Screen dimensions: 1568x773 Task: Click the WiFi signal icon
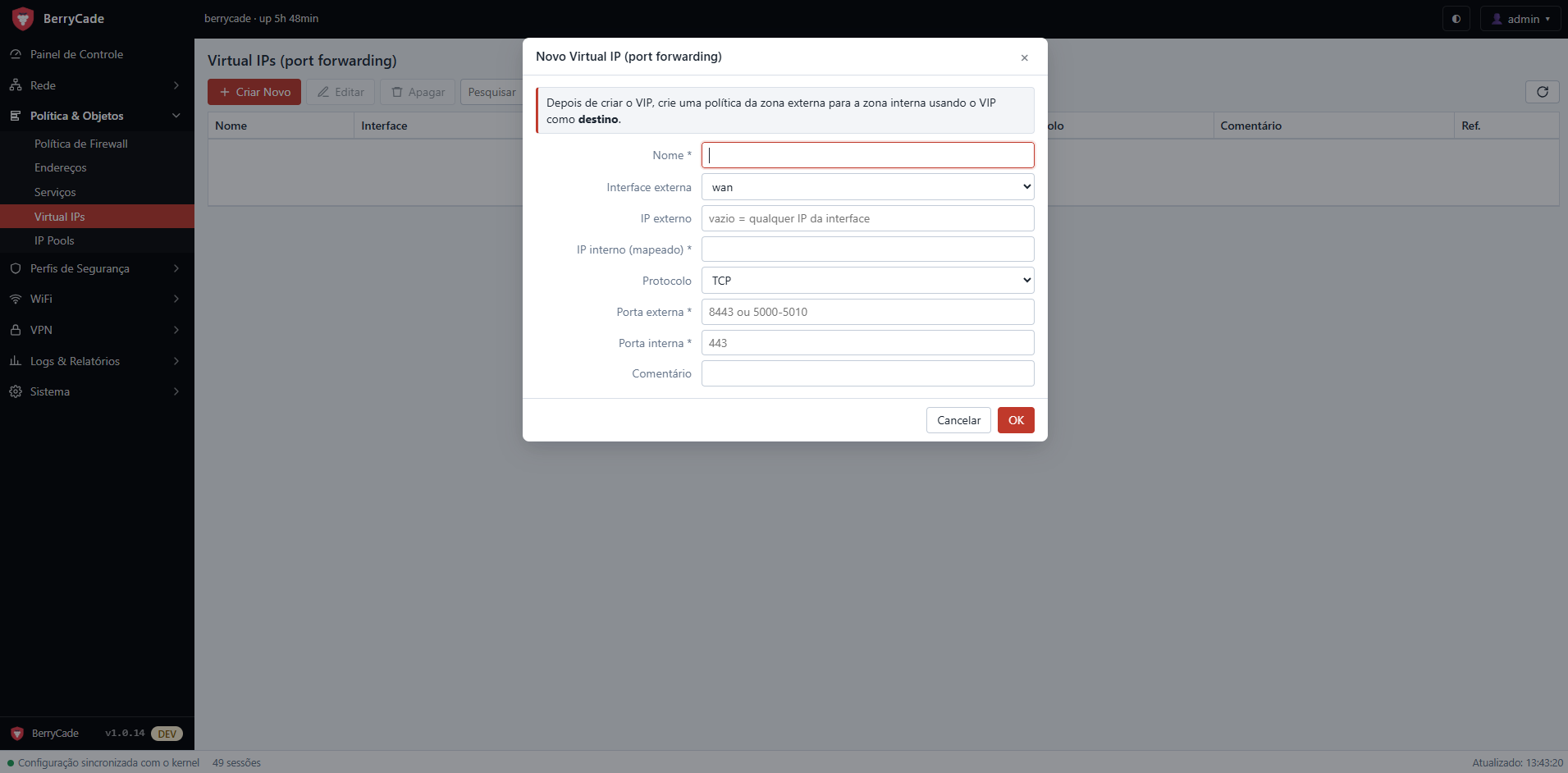16,299
